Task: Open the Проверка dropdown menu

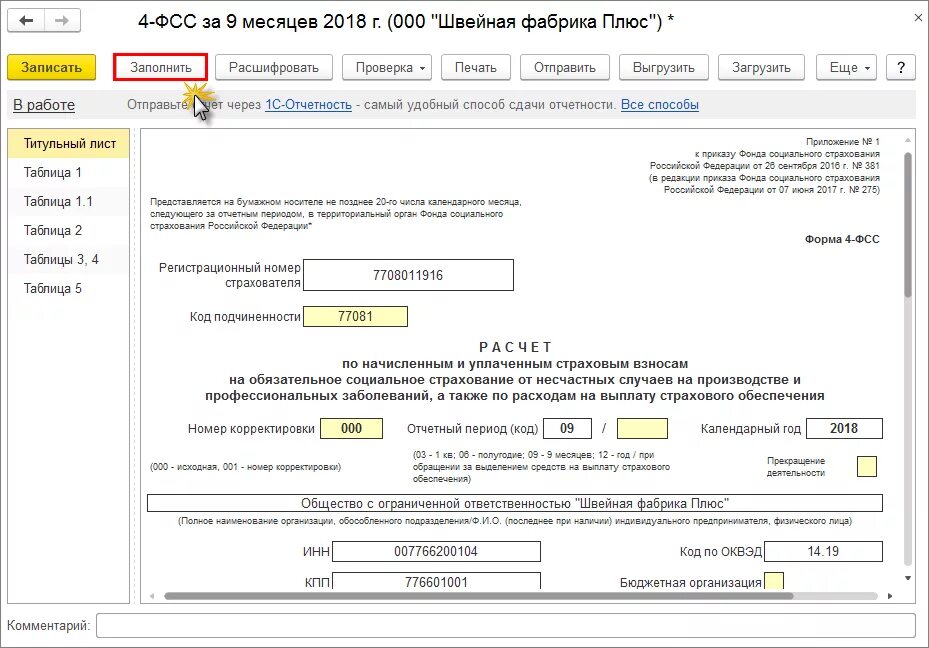Action: pos(387,68)
